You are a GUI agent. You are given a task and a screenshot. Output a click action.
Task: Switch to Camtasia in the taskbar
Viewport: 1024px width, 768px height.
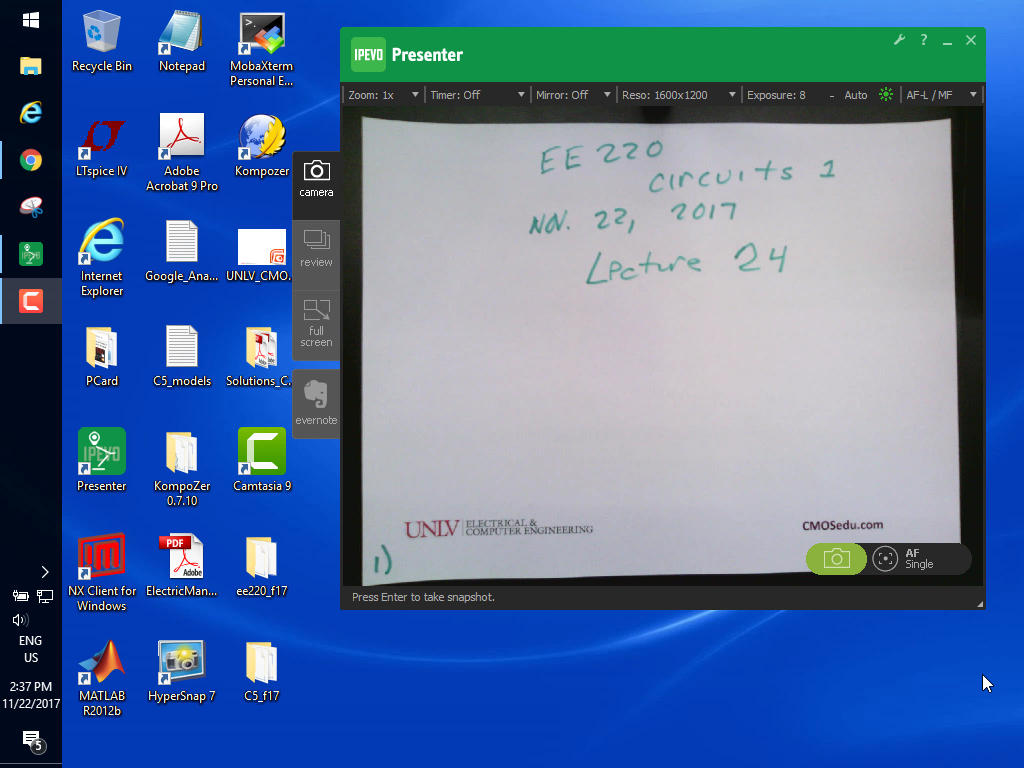point(31,301)
